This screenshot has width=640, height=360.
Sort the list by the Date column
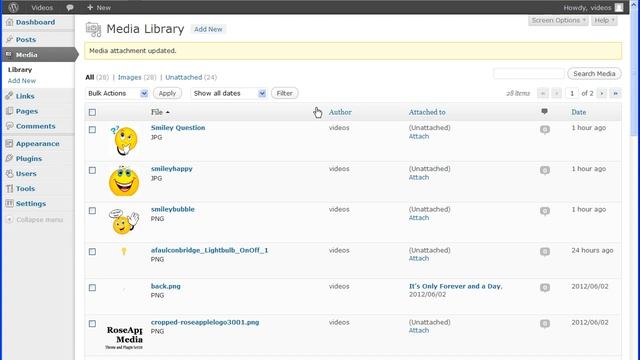point(579,112)
